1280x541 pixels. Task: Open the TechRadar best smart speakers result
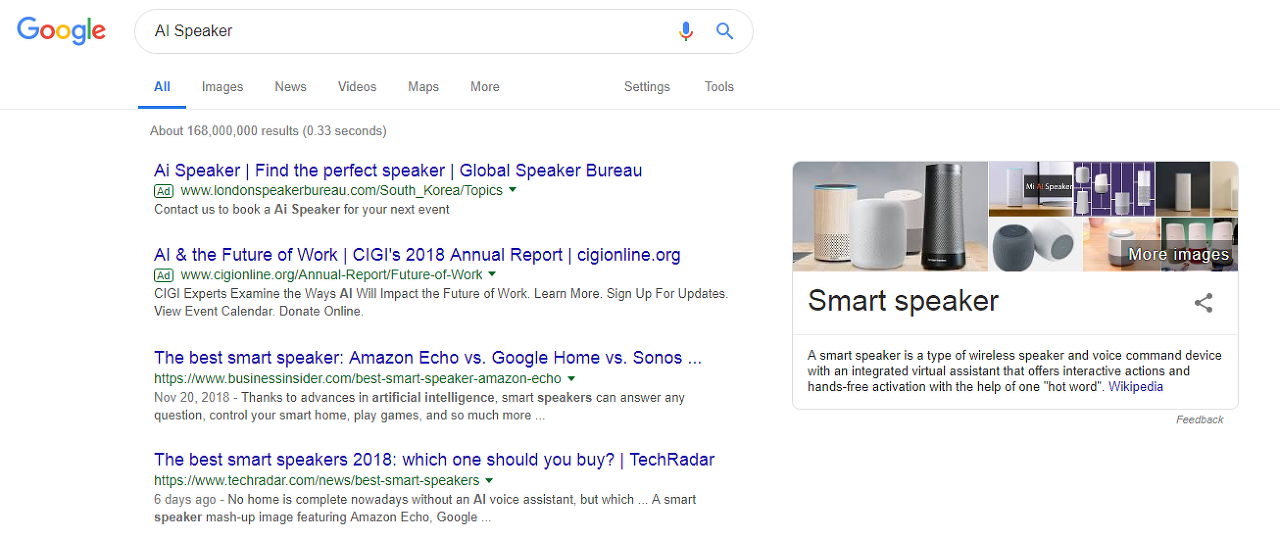pos(434,460)
